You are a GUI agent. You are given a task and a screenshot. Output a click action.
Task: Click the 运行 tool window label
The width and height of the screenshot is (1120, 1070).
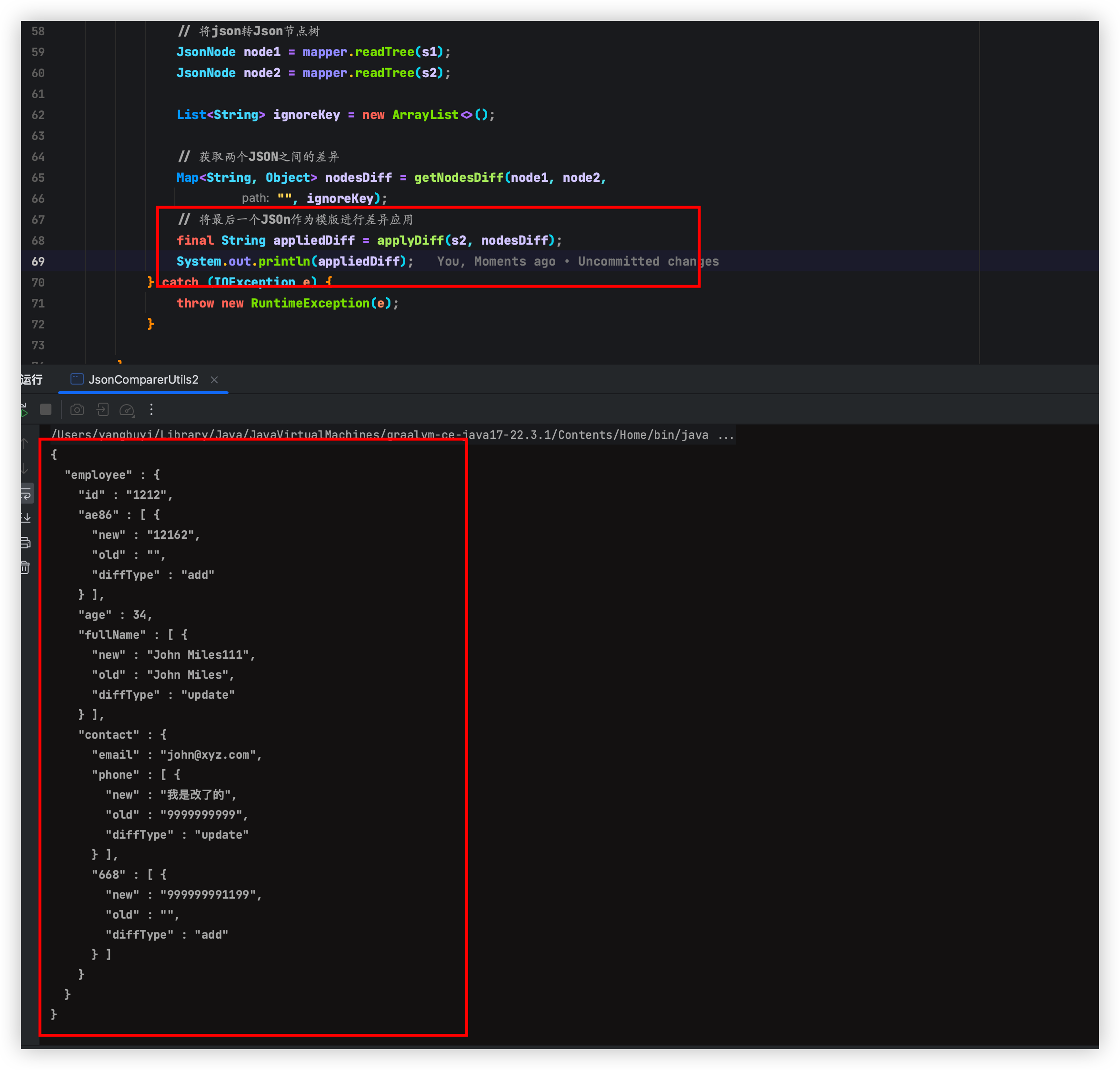coord(31,380)
